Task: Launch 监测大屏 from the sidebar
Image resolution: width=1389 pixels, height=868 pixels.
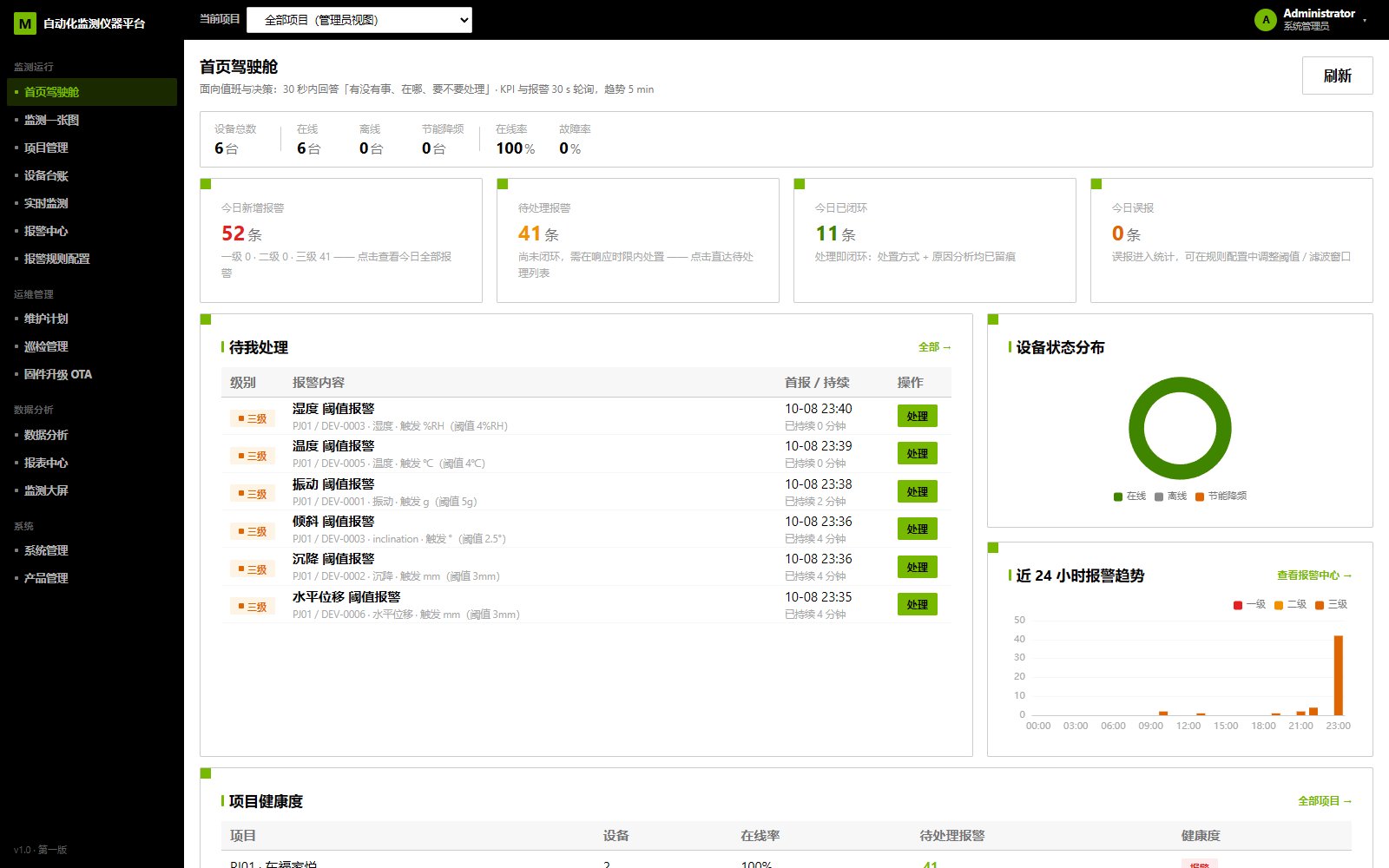Action: [92, 490]
